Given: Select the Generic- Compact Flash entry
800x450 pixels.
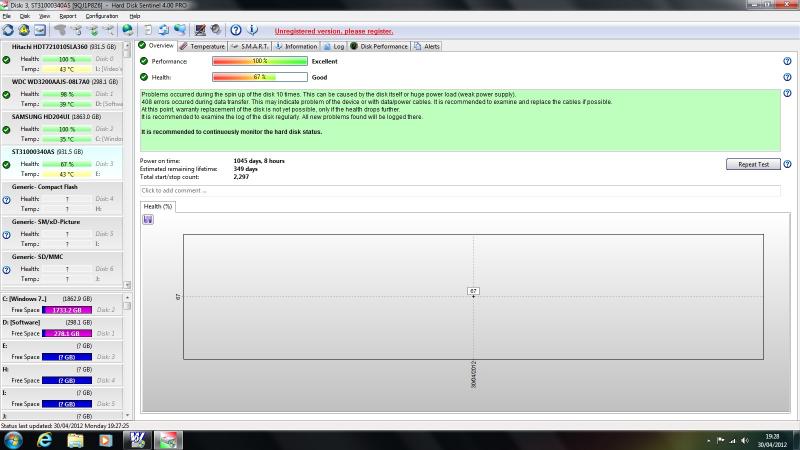Looking at the screenshot, I should click(62, 198).
